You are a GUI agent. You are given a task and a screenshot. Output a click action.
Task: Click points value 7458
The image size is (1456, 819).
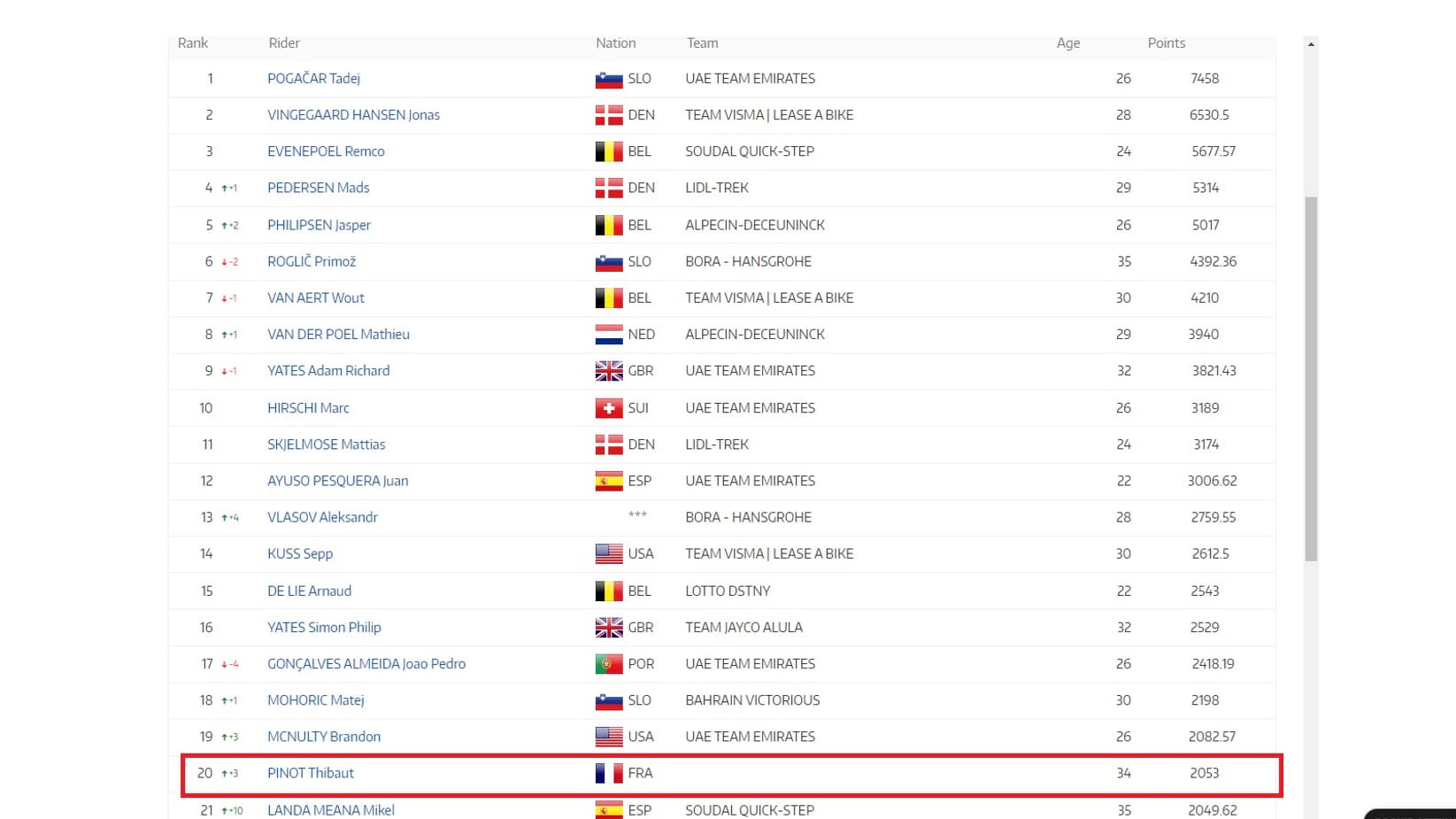point(1205,78)
